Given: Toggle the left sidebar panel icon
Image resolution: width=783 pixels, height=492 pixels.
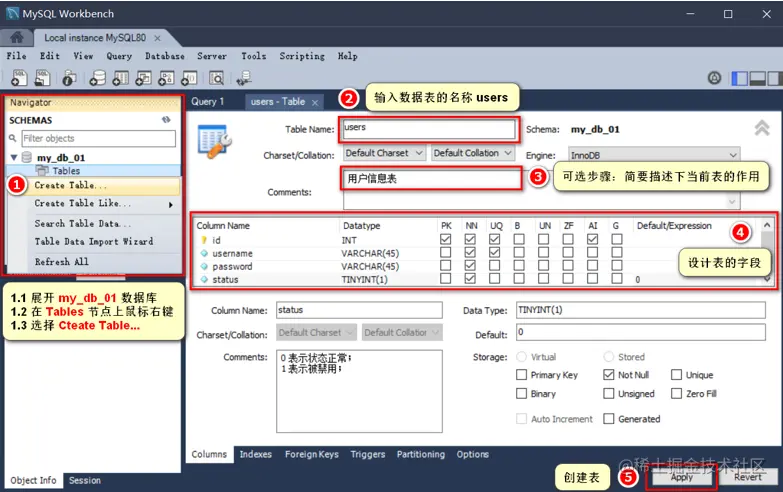Looking at the screenshot, I should pyautogui.click(x=739, y=78).
